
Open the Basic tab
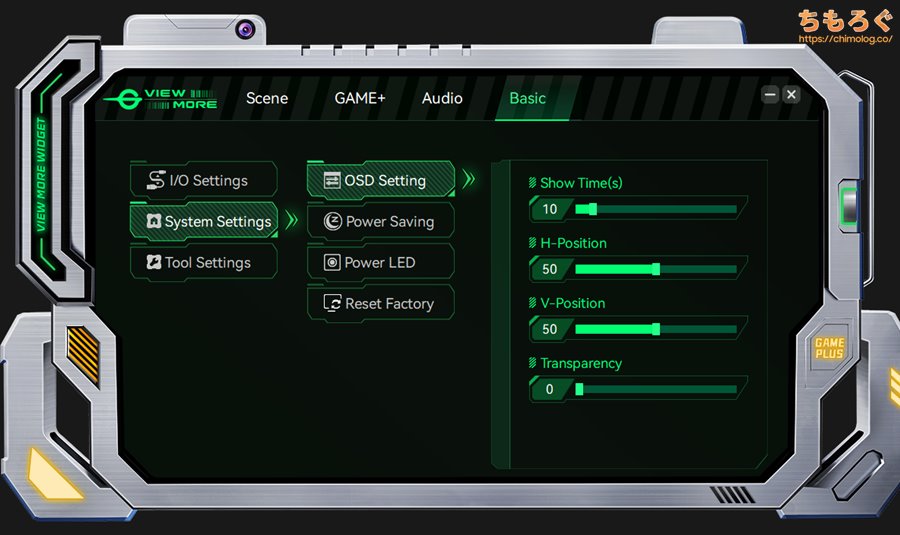click(527, 98)
